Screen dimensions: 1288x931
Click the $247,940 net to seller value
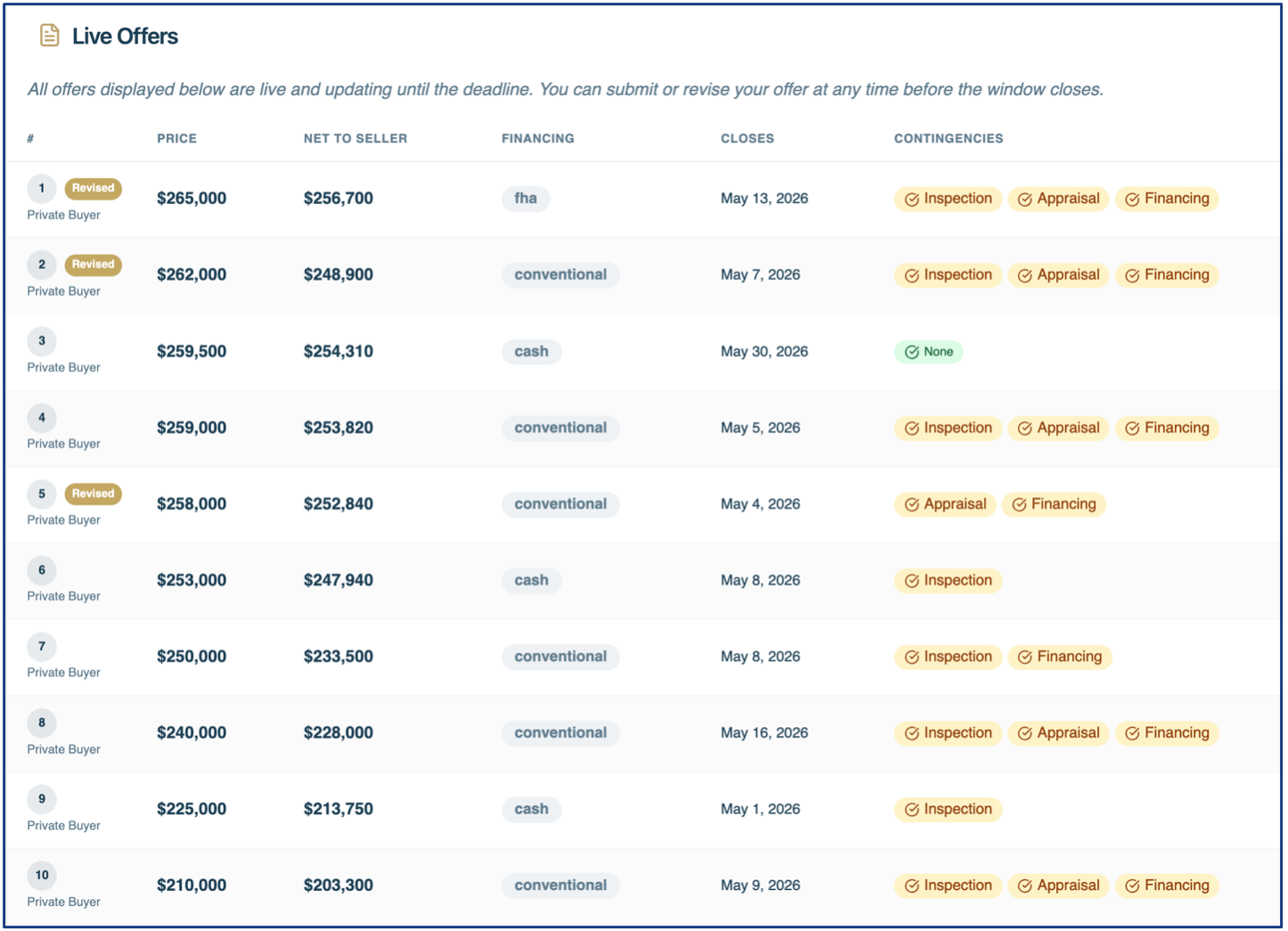click(x=338, y=581)
